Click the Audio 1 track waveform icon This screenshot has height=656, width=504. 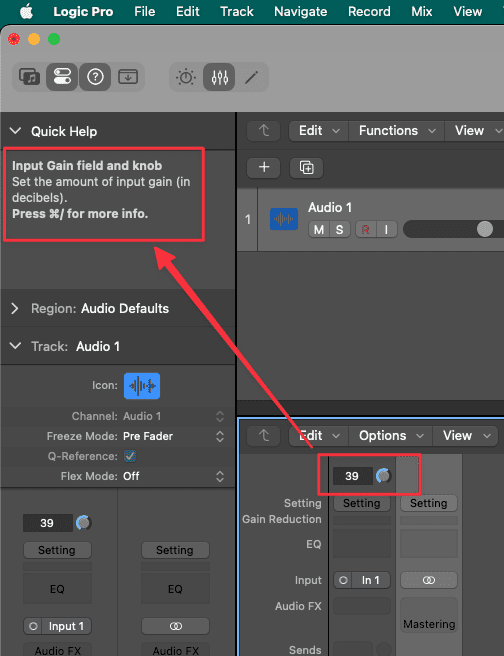(x=284, y=219)
